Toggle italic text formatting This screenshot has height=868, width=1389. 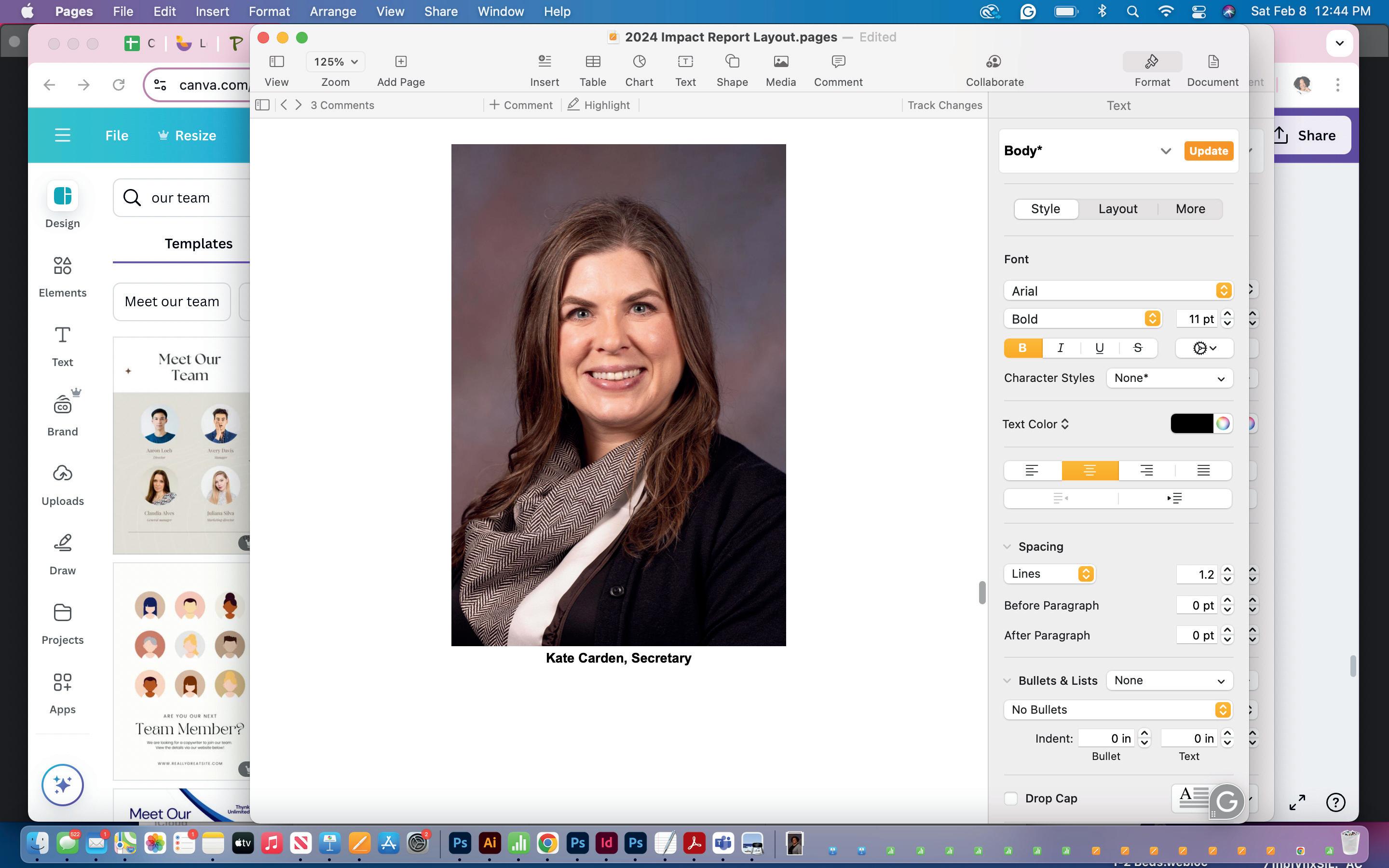click(x=1061, y=348)
